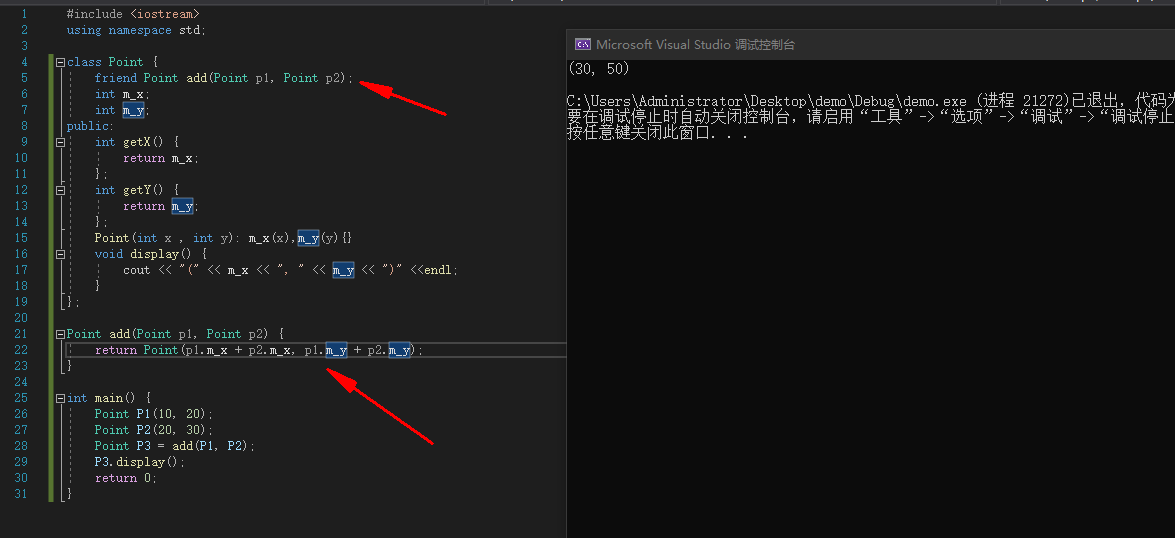Collapse the getY function body
Image resolution: width=1175 pixels, height=538 pixels.
(60, 190)
